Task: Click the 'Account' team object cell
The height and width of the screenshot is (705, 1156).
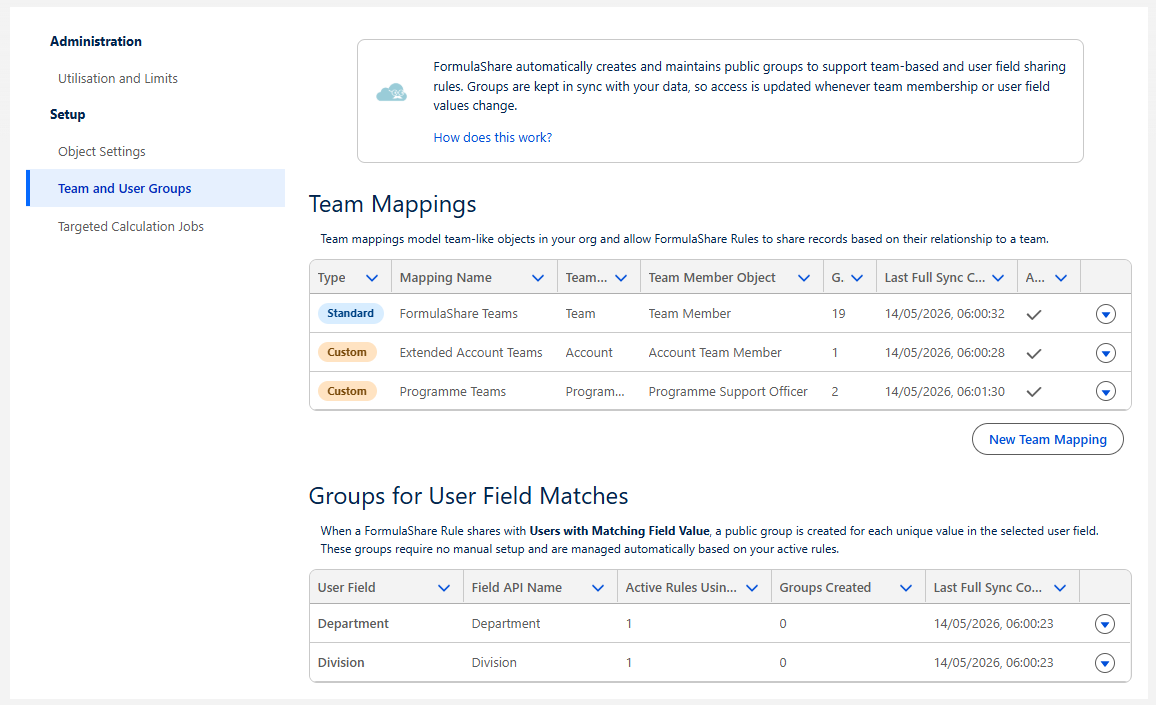Action: click(589, 352)
